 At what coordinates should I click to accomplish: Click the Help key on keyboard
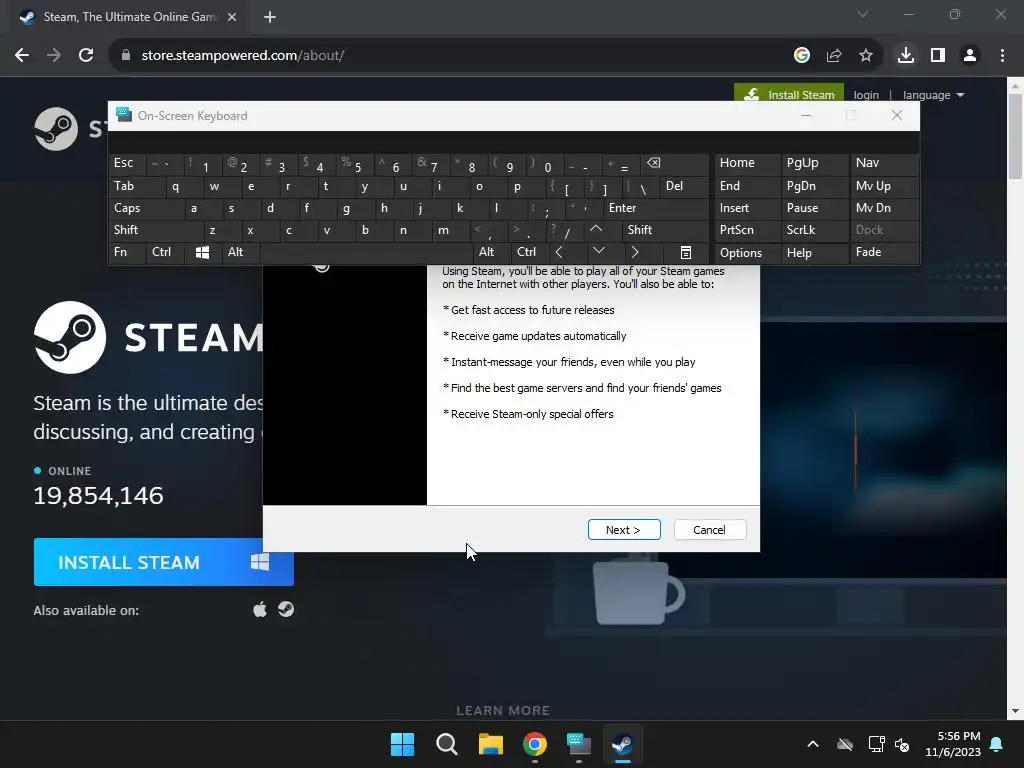pos(814,253)
